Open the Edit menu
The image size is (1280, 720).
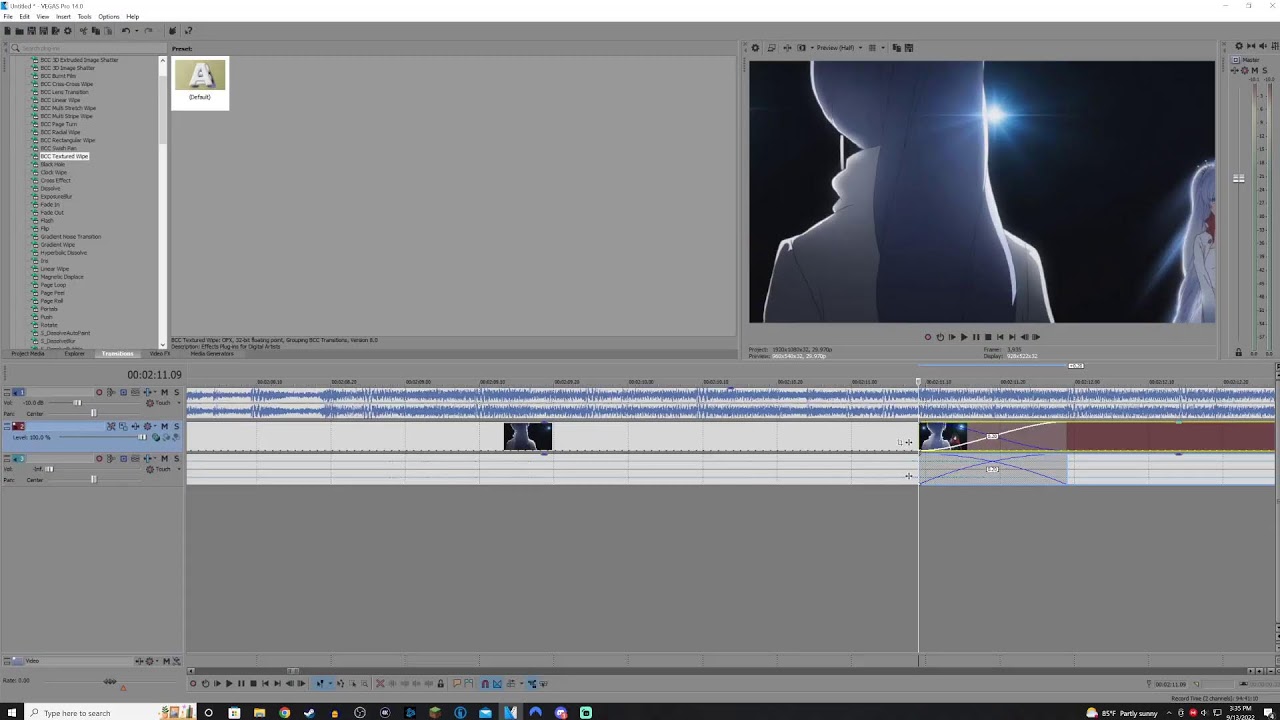coord(25,16)
